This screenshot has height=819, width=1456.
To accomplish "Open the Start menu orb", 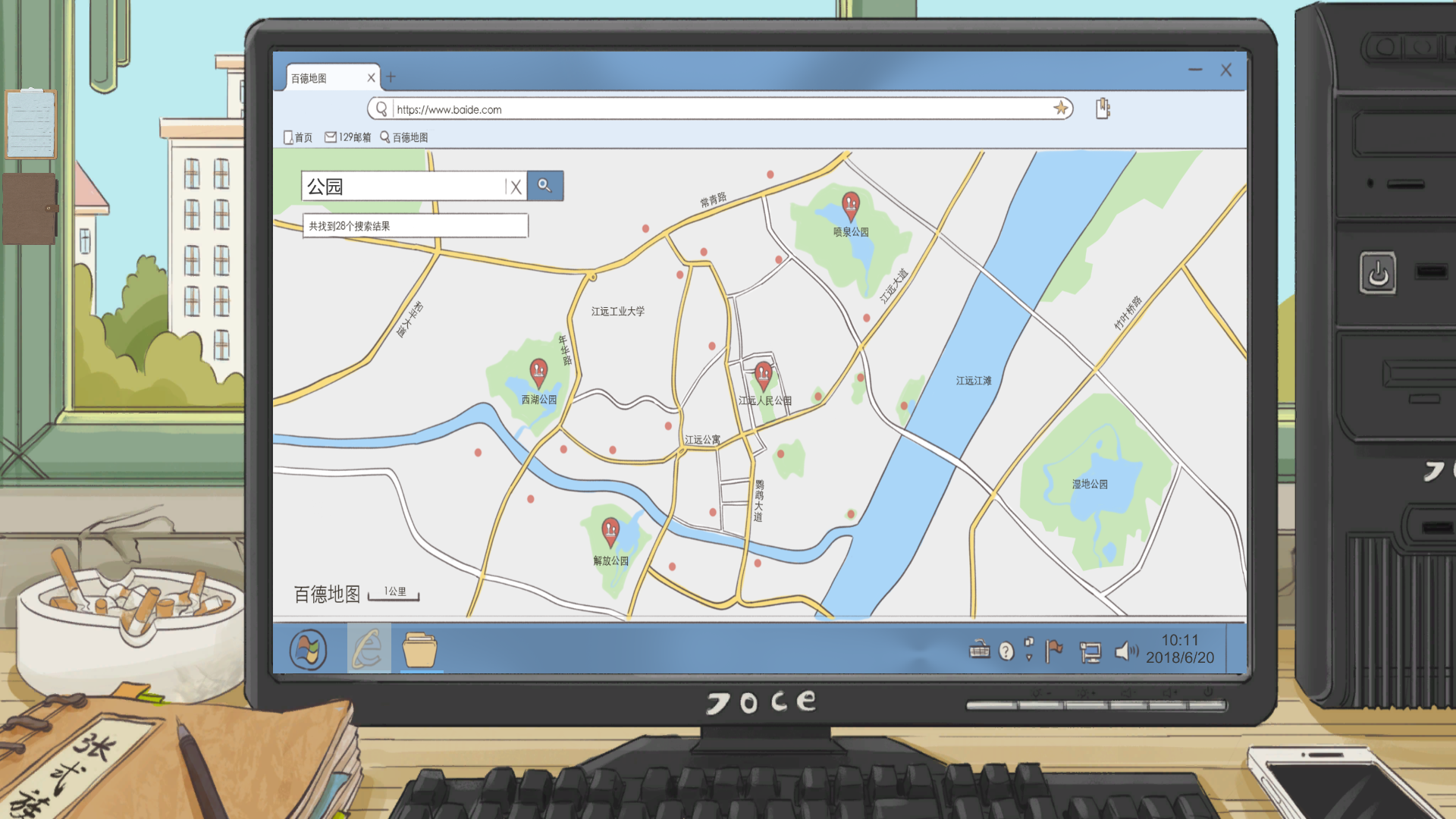I will click(308, 650).
